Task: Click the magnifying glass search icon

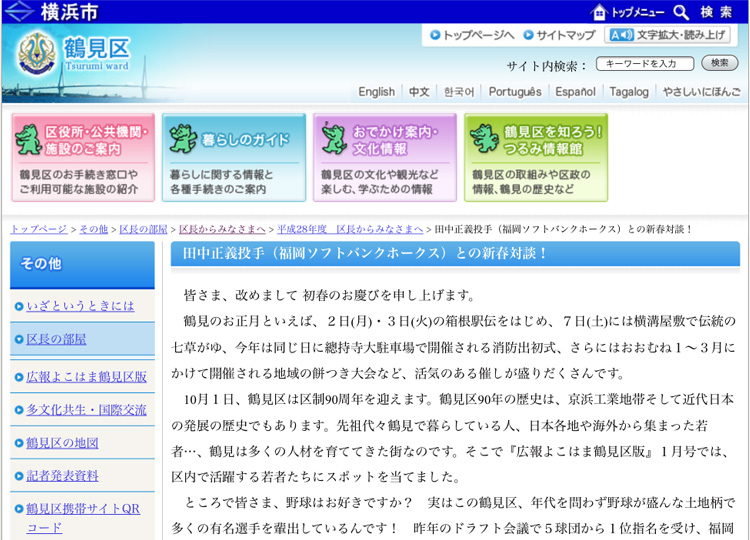Action: [681, 12]
